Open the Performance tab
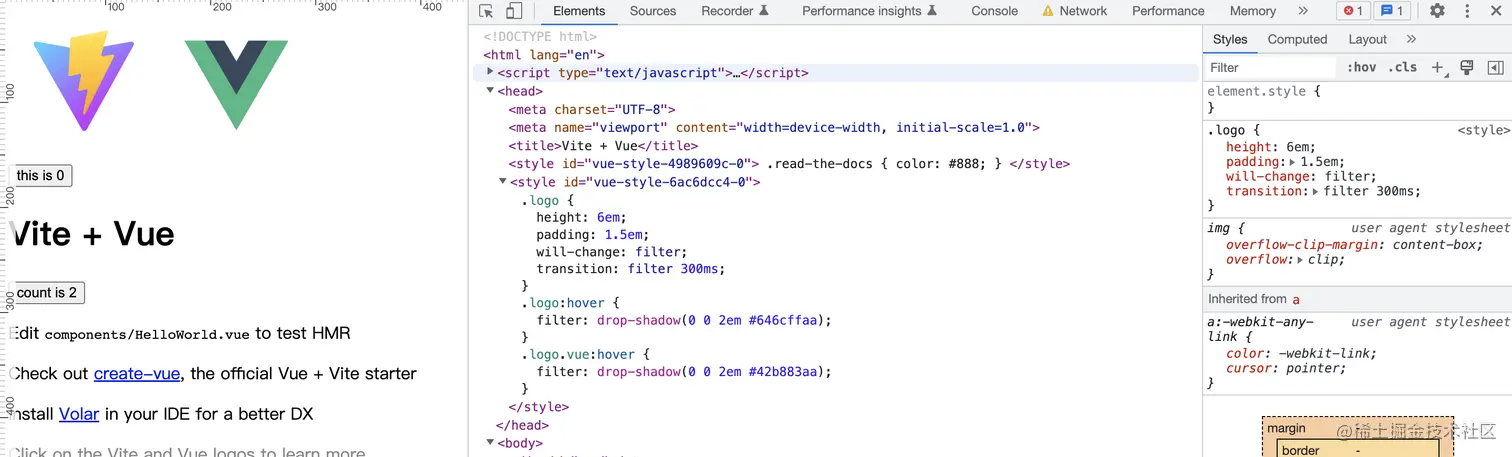The width and height of the screenshot is (1512, 457). tap(1168, 11)
